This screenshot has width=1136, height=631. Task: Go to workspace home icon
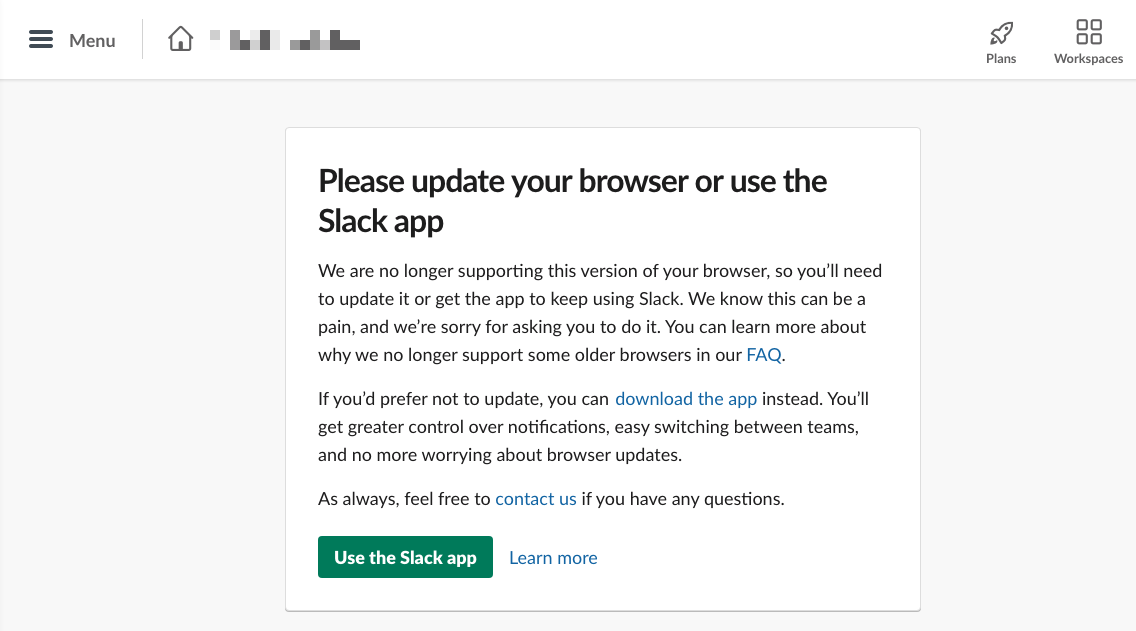tap(180, 39)
